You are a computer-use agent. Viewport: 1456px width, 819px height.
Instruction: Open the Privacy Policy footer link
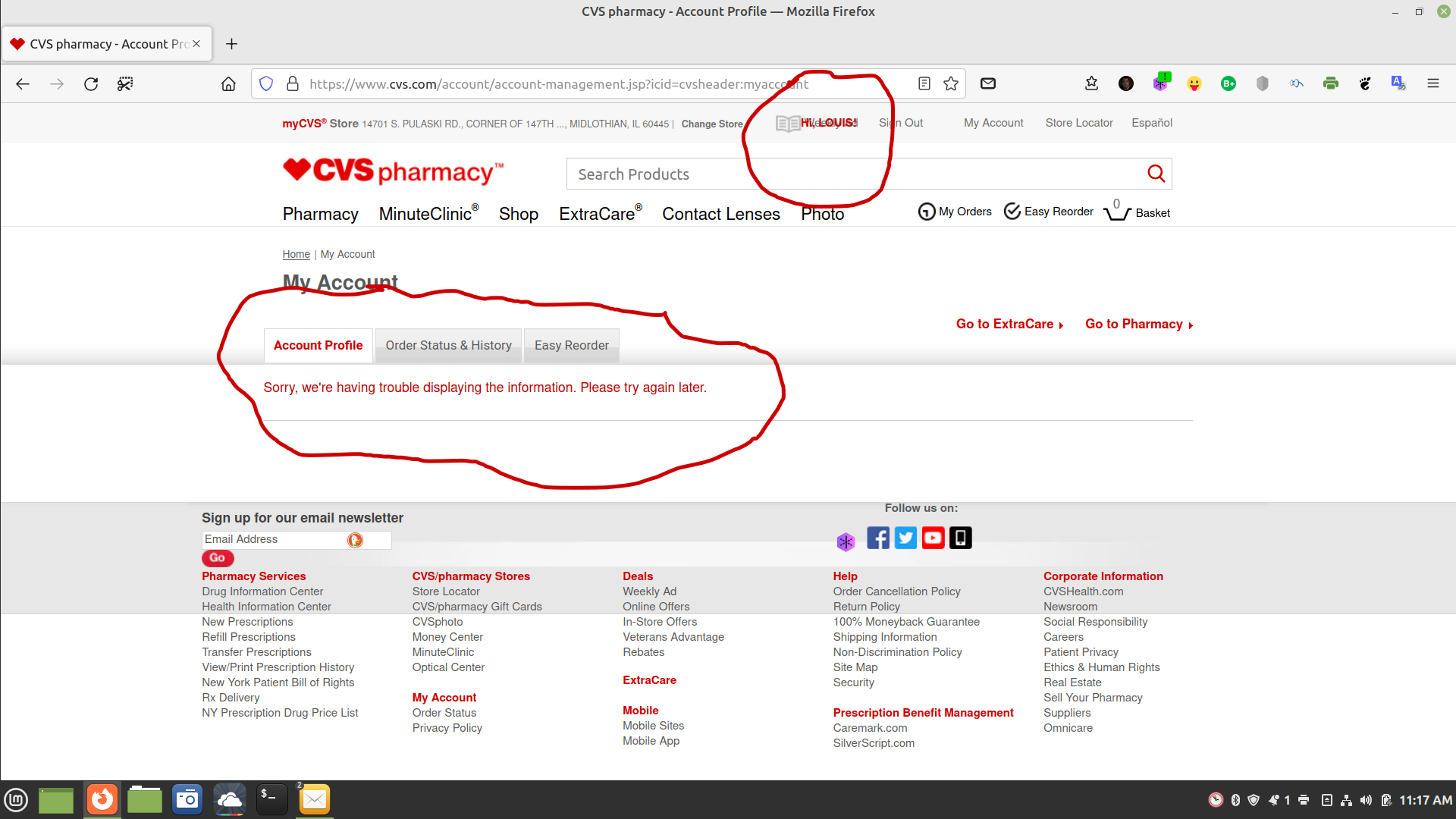pyautogui.click(x=447, y=728)
